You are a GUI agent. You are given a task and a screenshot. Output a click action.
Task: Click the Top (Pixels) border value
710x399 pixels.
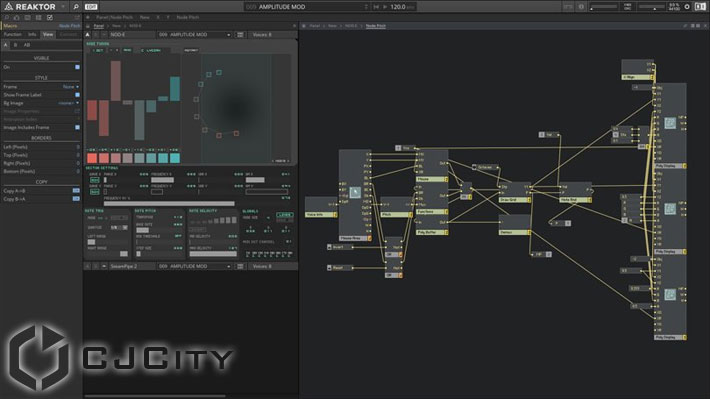pos(78,155)
